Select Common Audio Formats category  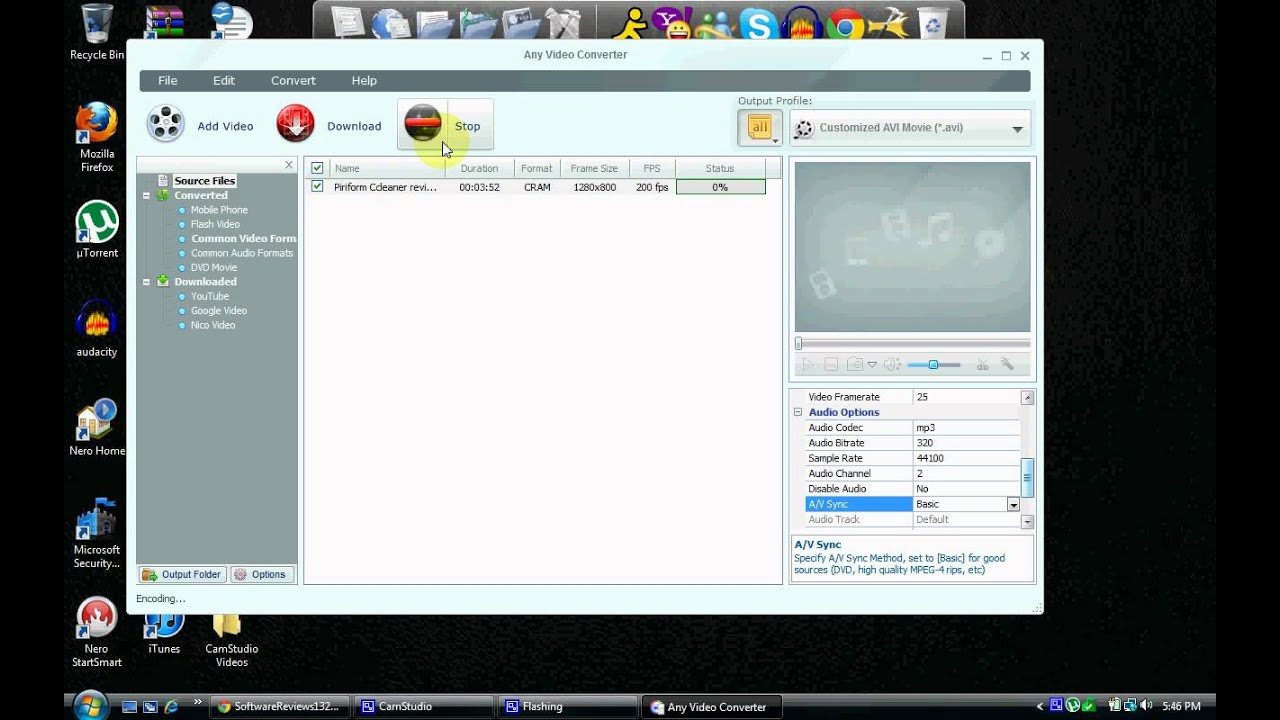click(x=242, y=254)
